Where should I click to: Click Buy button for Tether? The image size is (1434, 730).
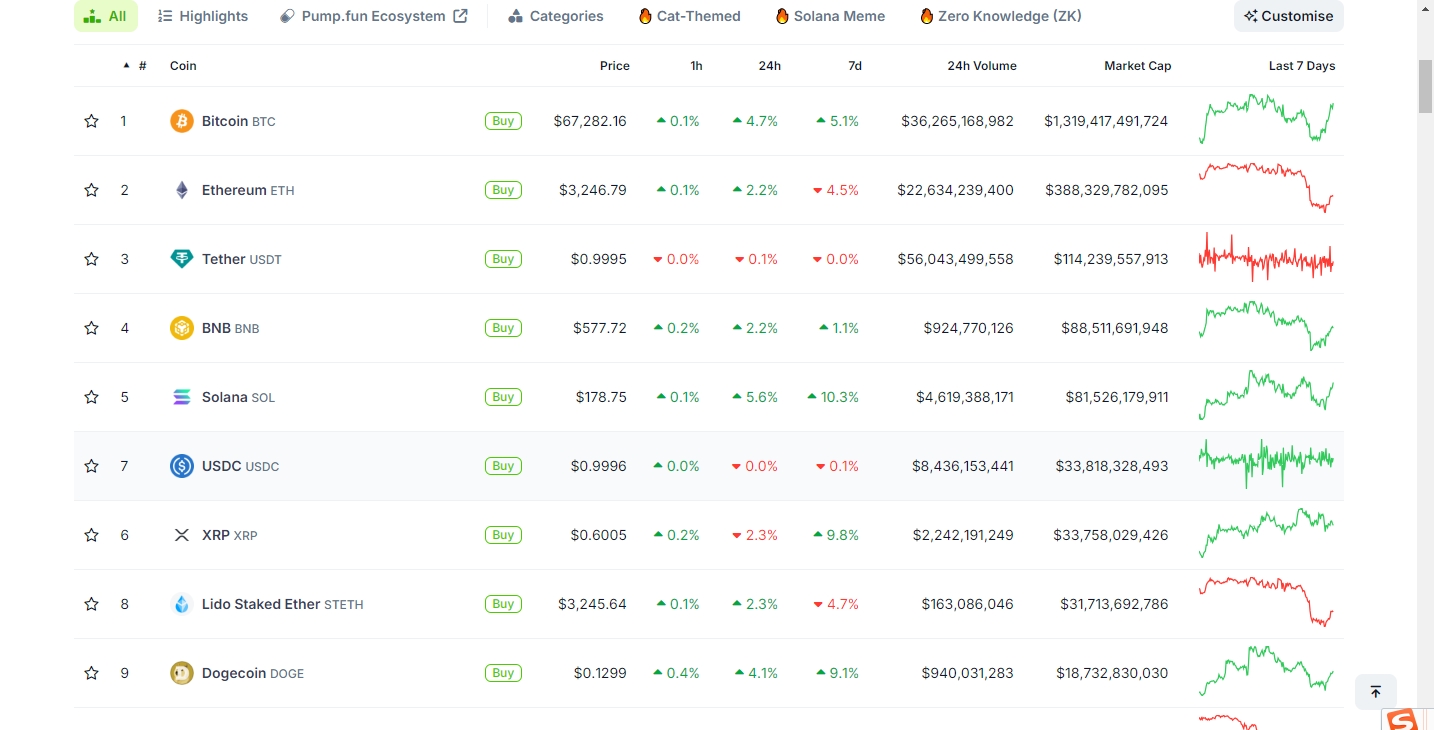coord(503,259)
